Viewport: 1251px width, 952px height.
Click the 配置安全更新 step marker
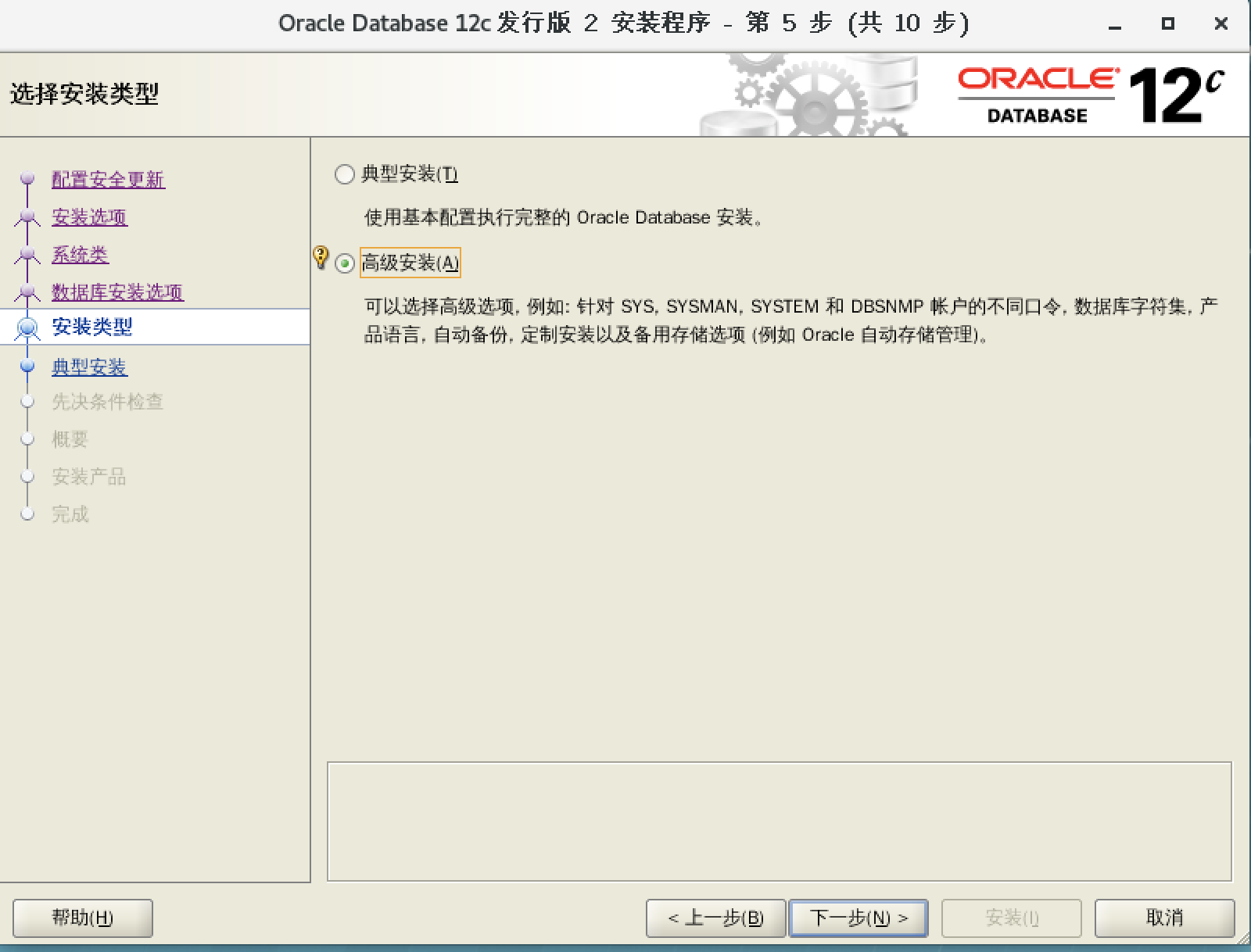click(27, 179)
